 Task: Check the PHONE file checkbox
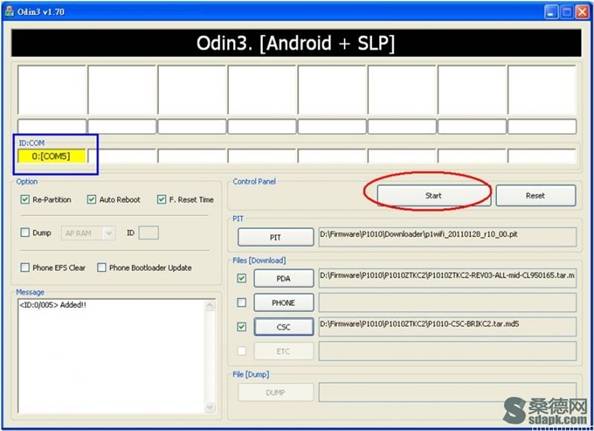click(241, 302)
